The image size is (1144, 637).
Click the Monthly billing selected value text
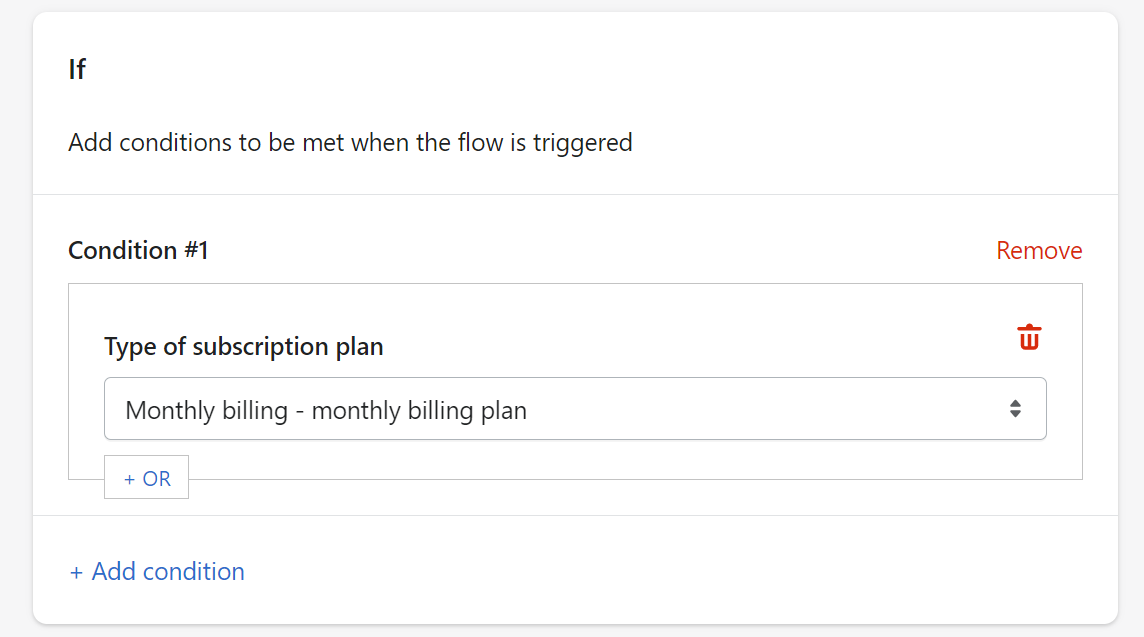click(x=326, y=410)
